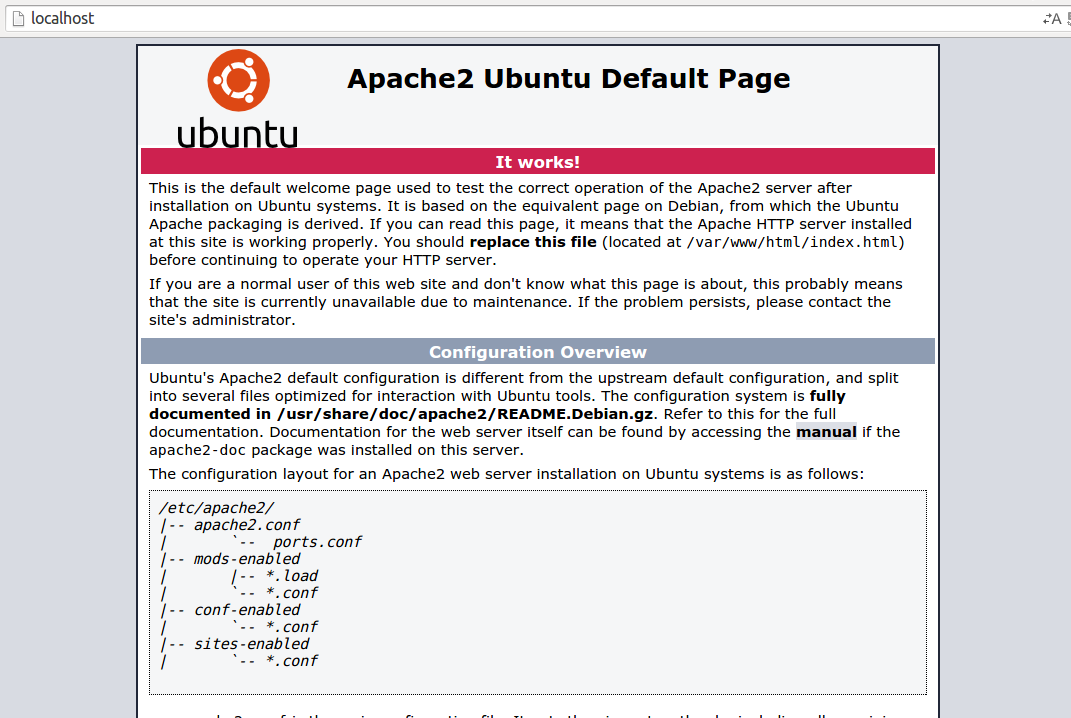Click the page icon in the address bar
The image size is (1071, 718).
[x=18, y=18]
